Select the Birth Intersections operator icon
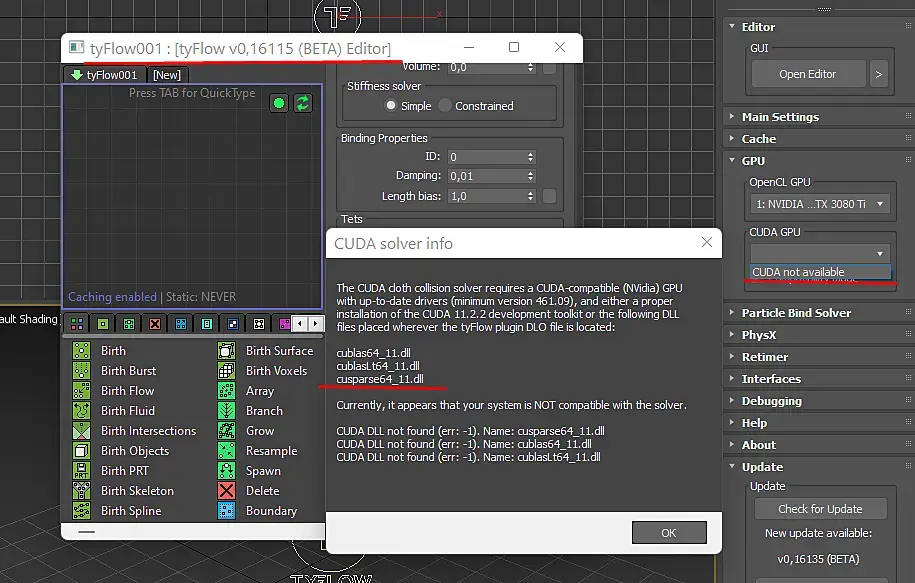915x583 pixels. click(81, 431)
